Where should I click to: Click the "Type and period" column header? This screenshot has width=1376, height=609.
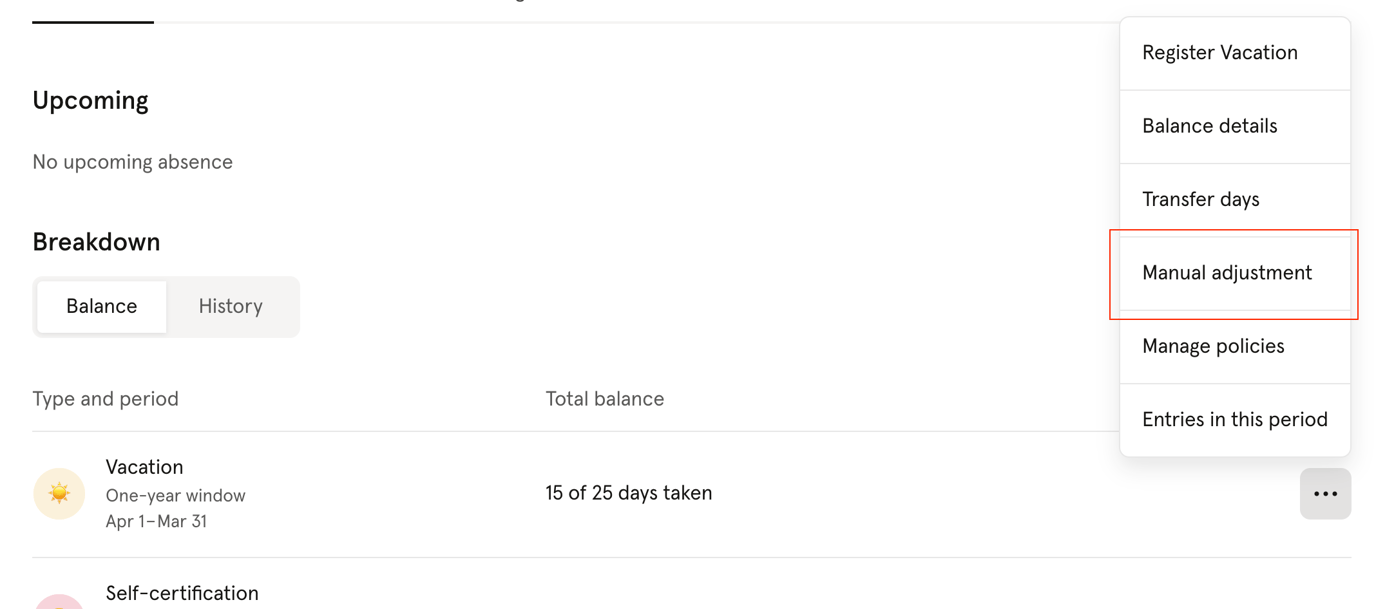pos(105,398)
